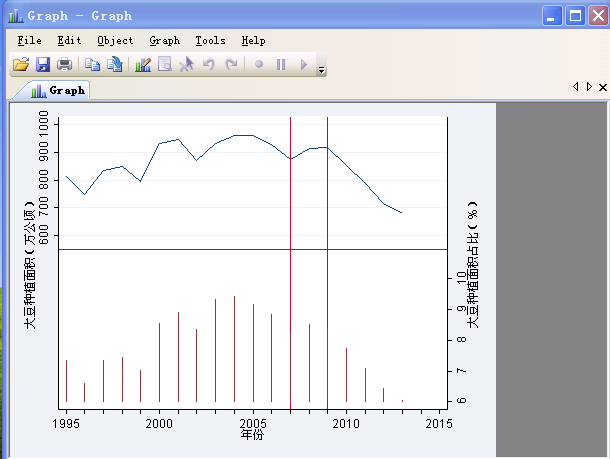Click the Pause recording button
This screenshot has width=610, height=459.
coord(281,65)
